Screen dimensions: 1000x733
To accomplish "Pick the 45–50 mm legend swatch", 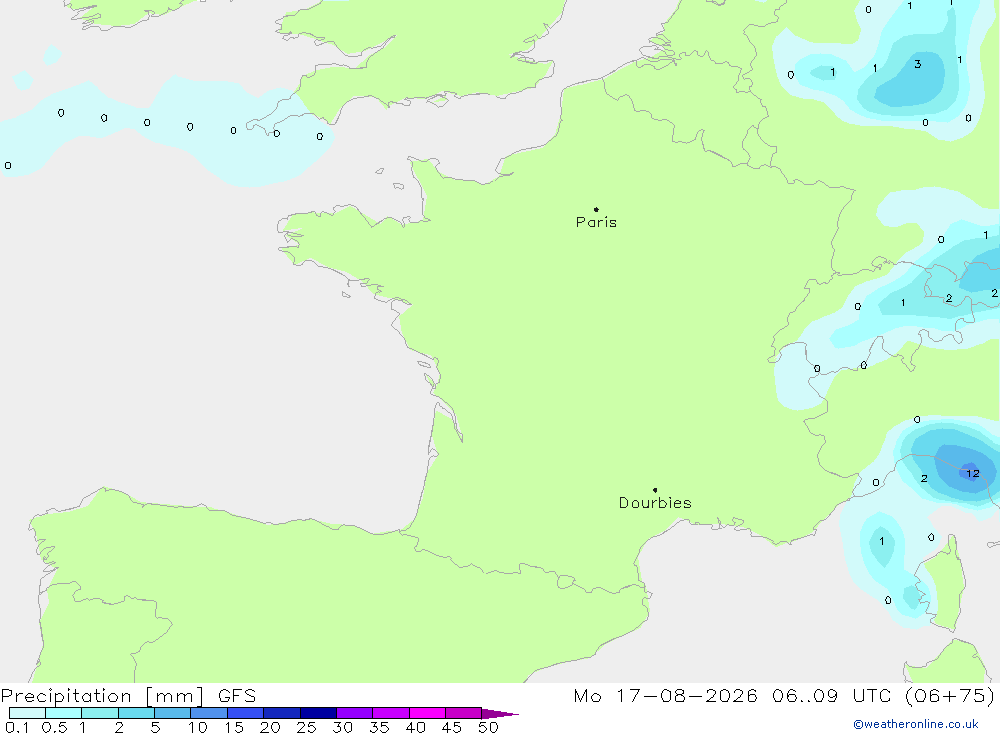I will 463,713.
